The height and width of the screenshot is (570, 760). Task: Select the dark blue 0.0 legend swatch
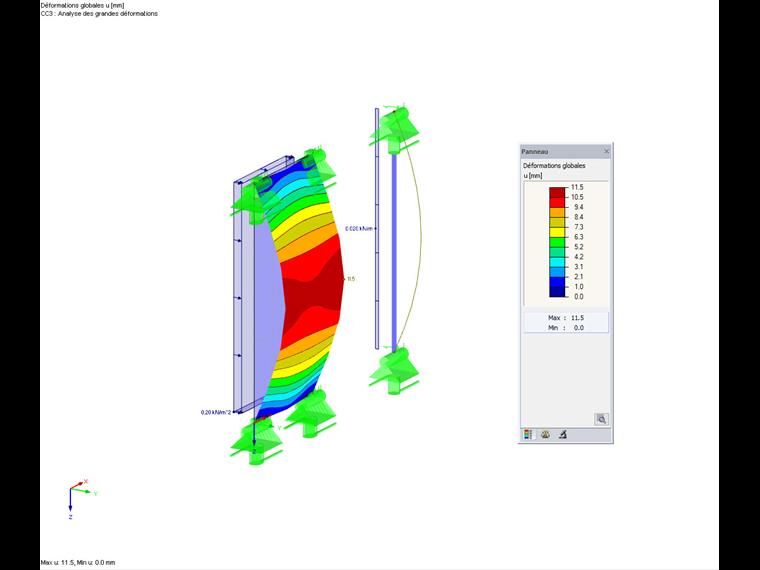[557, 291]
